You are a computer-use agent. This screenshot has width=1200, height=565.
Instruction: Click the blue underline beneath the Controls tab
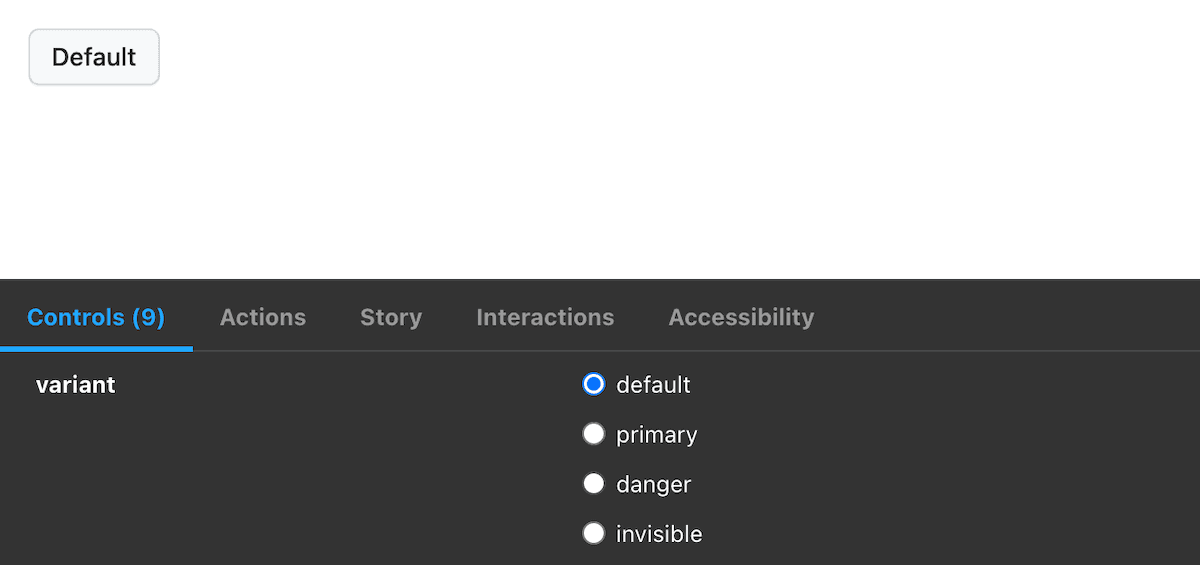pyautogui.click(x=96, y=348)
